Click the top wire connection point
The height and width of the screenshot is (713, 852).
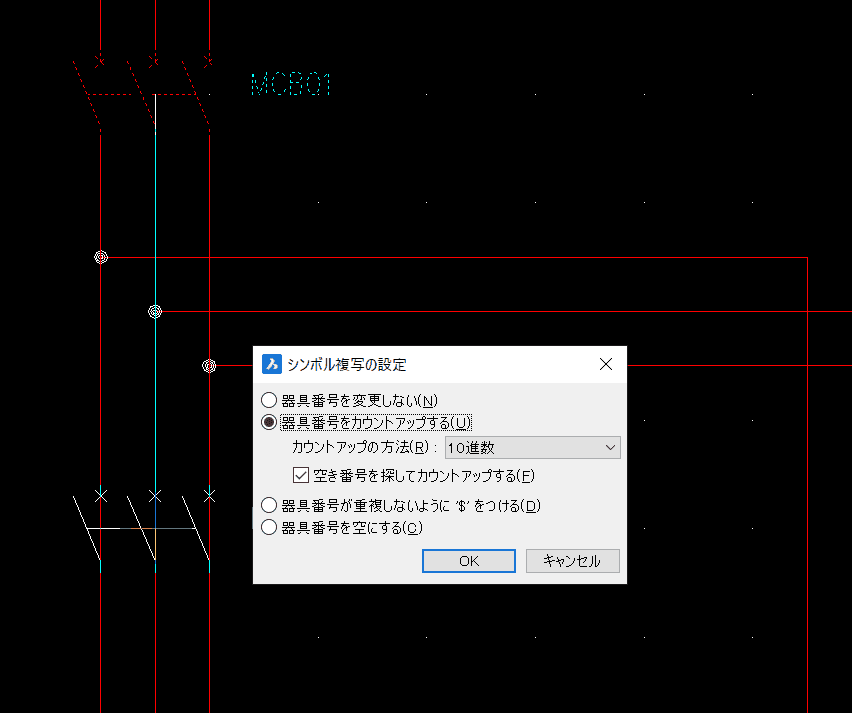(101, 257)
